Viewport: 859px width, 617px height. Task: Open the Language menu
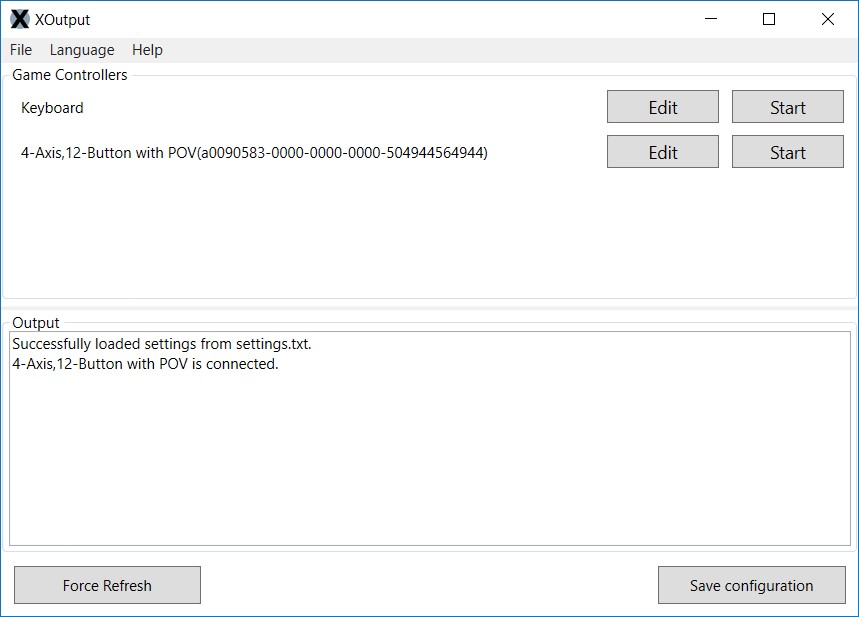tap(81, 50)
